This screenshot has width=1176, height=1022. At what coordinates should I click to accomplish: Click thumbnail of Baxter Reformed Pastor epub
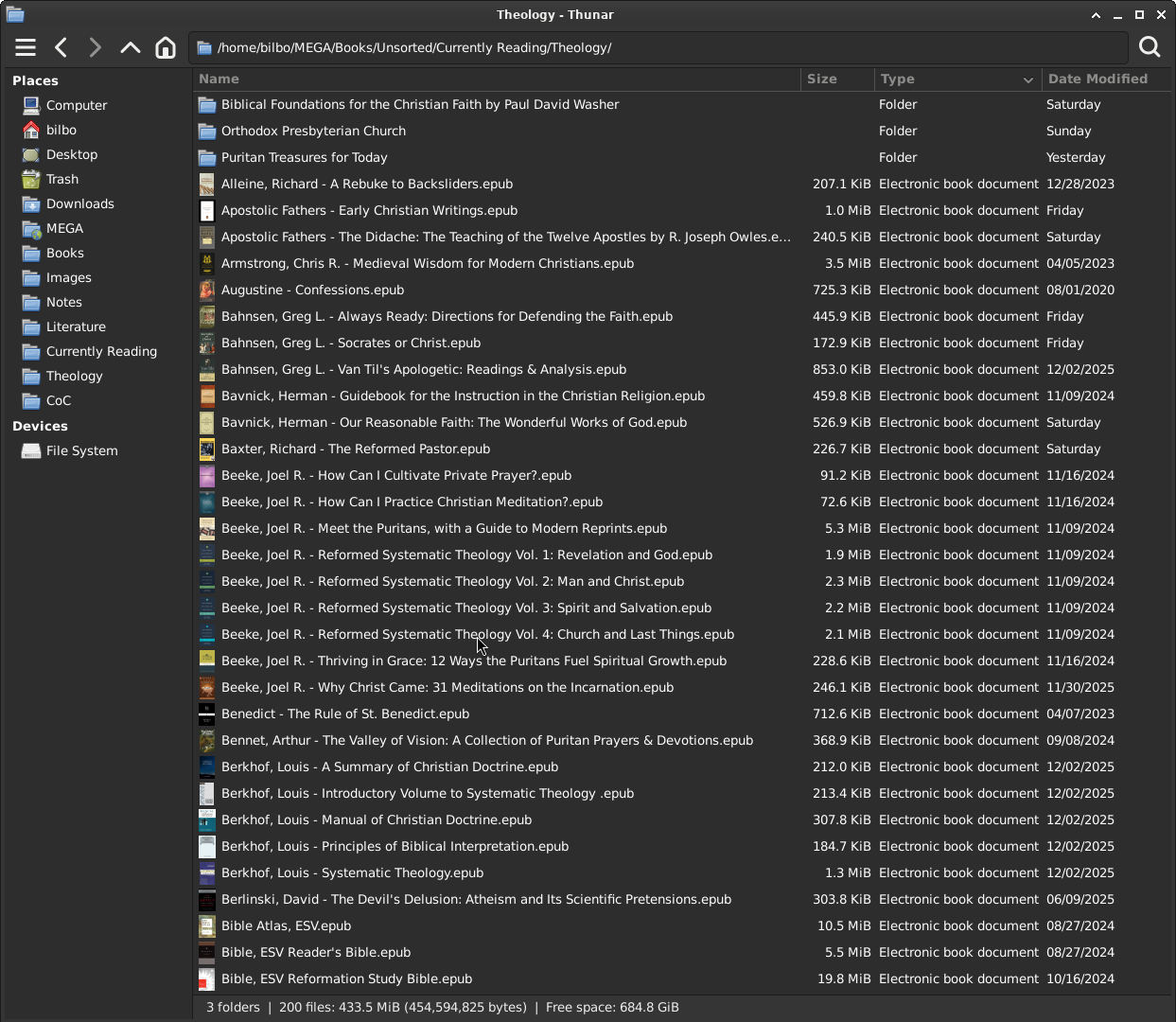click(x=206, y=449)
